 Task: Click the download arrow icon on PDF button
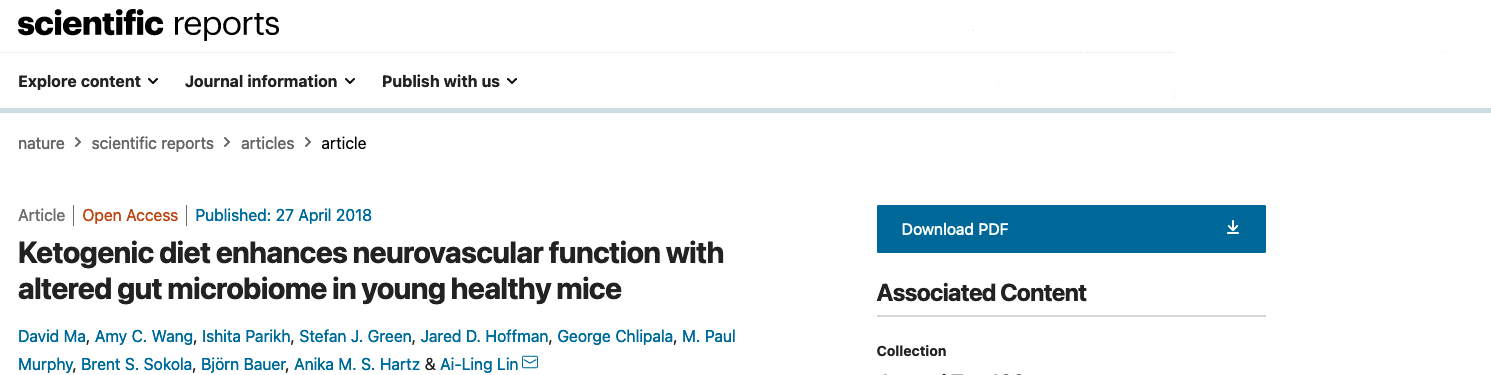point(1233,228)
